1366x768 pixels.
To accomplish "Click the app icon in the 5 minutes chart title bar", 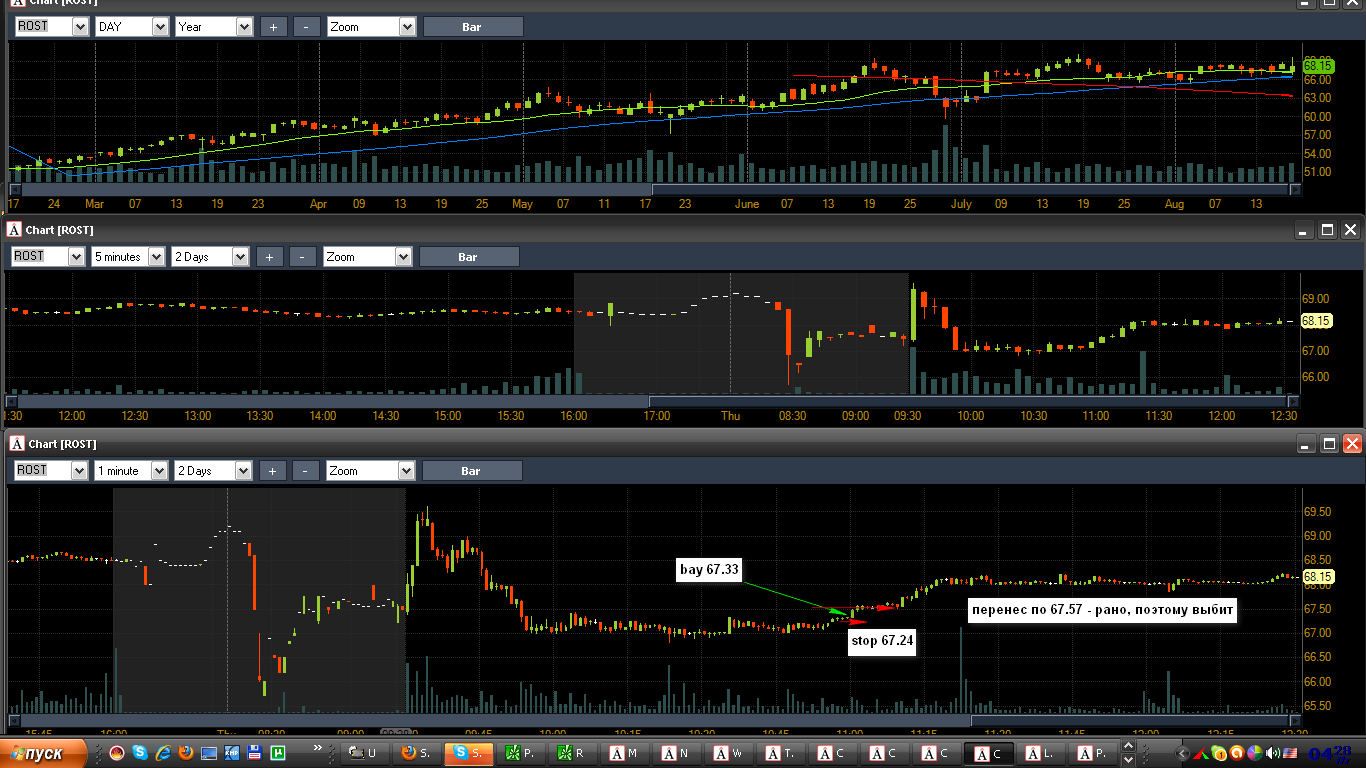I will coord(15,230).
